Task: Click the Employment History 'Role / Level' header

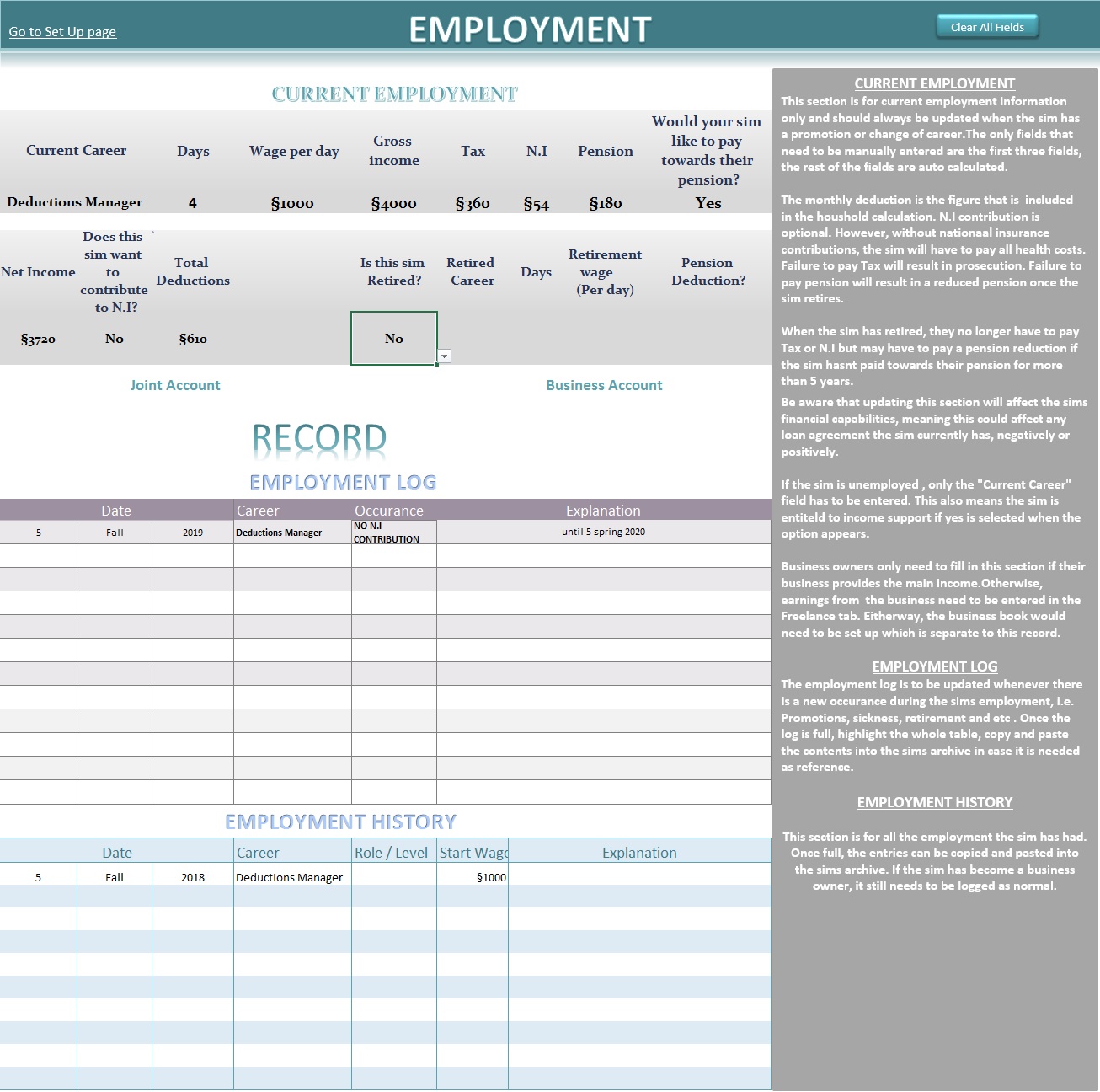Action: 392,853
